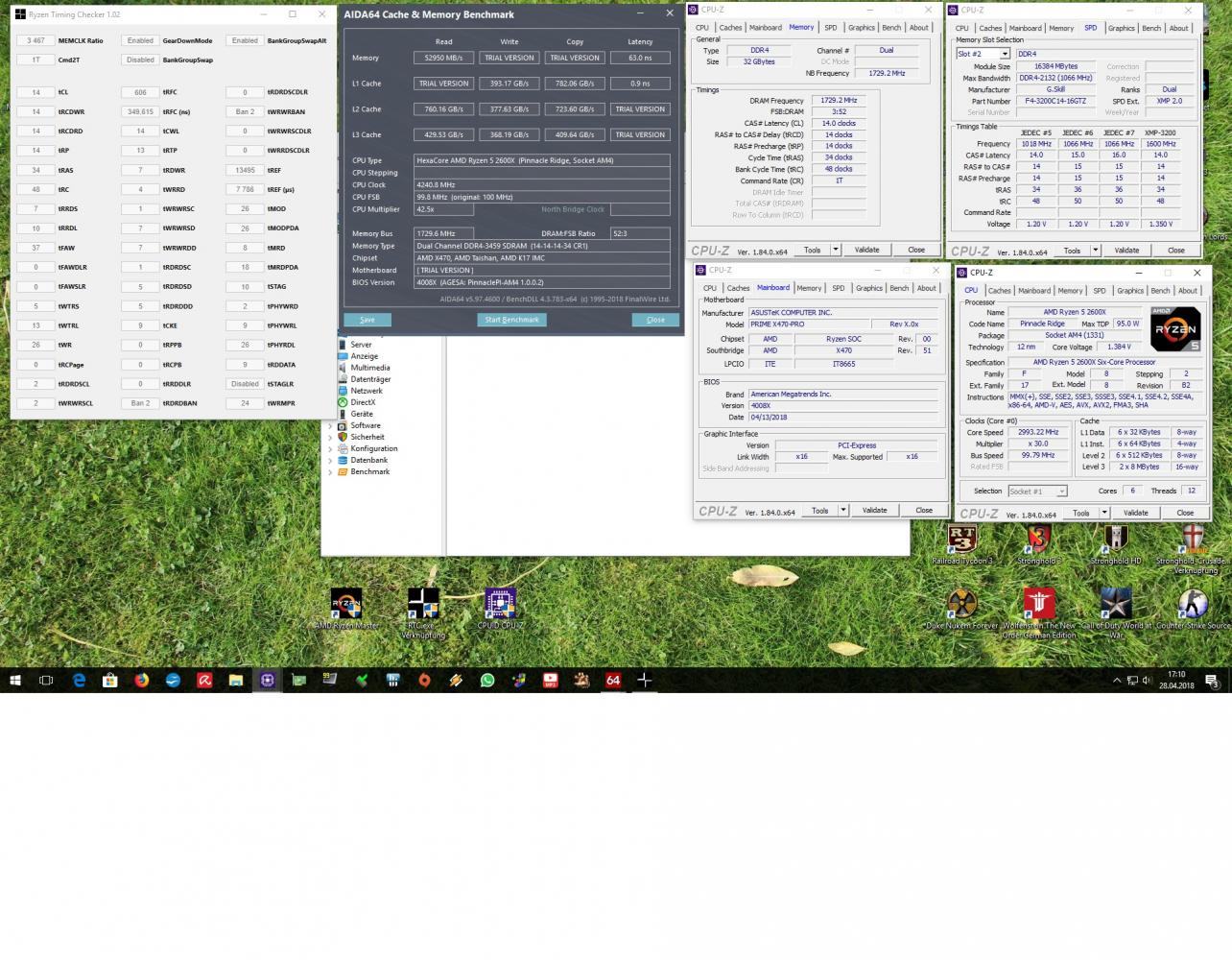The height and width of the screenshot is (960, 1232).
Task: Click L3 Cache Read value "429.53 GB/s"
Action: (x=444, y=134)
